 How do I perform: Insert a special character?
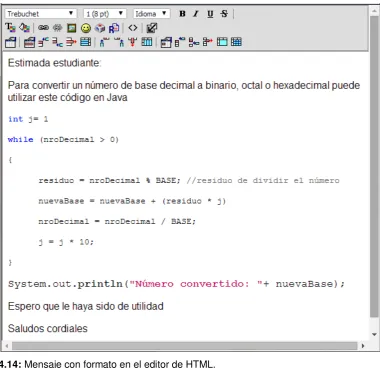[100, 28]
